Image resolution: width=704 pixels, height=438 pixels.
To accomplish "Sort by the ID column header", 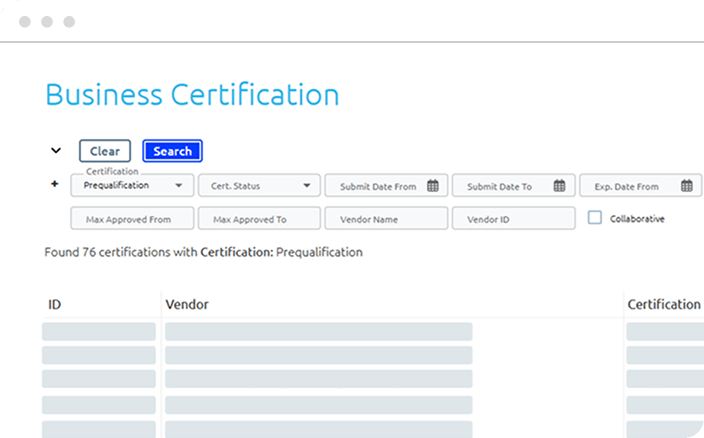I will click(55, 304).
